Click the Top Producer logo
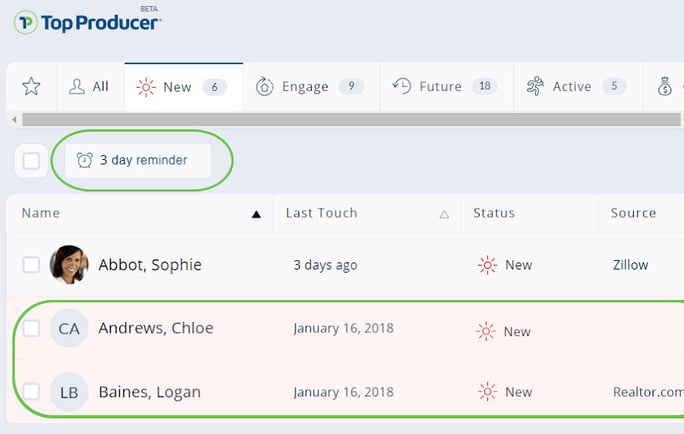The height and width of the screenshot is (434, 684). click(87, 22)
